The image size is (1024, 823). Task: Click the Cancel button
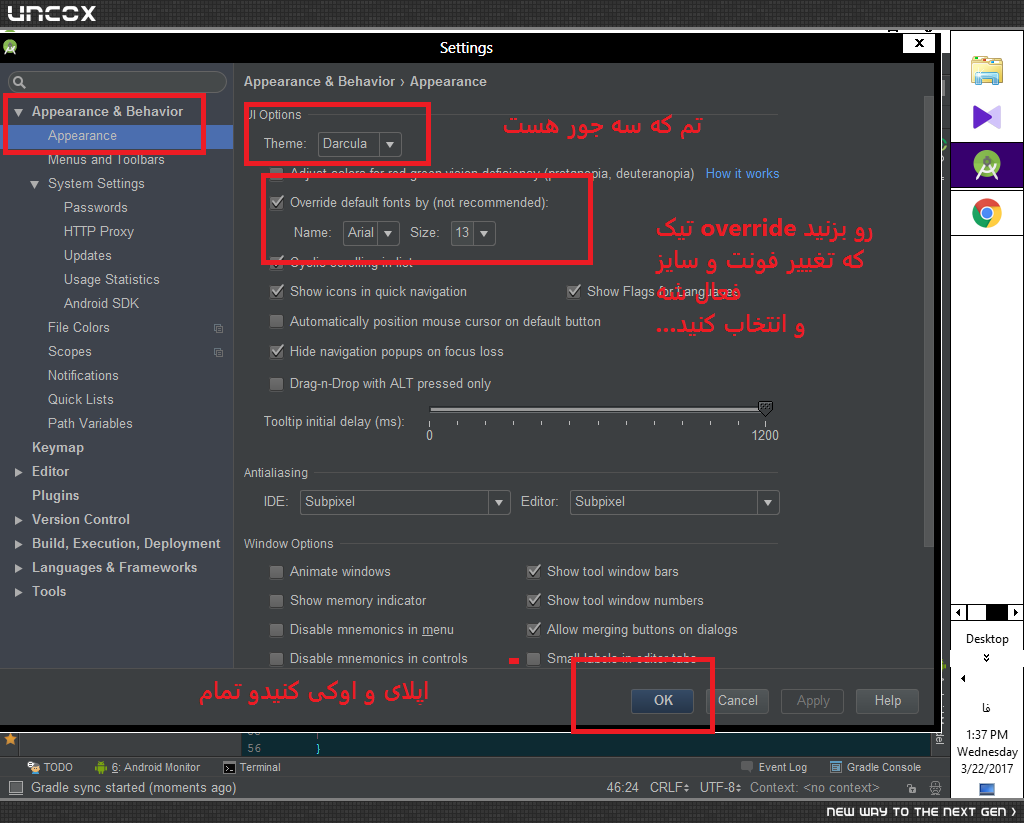(738, 701)
